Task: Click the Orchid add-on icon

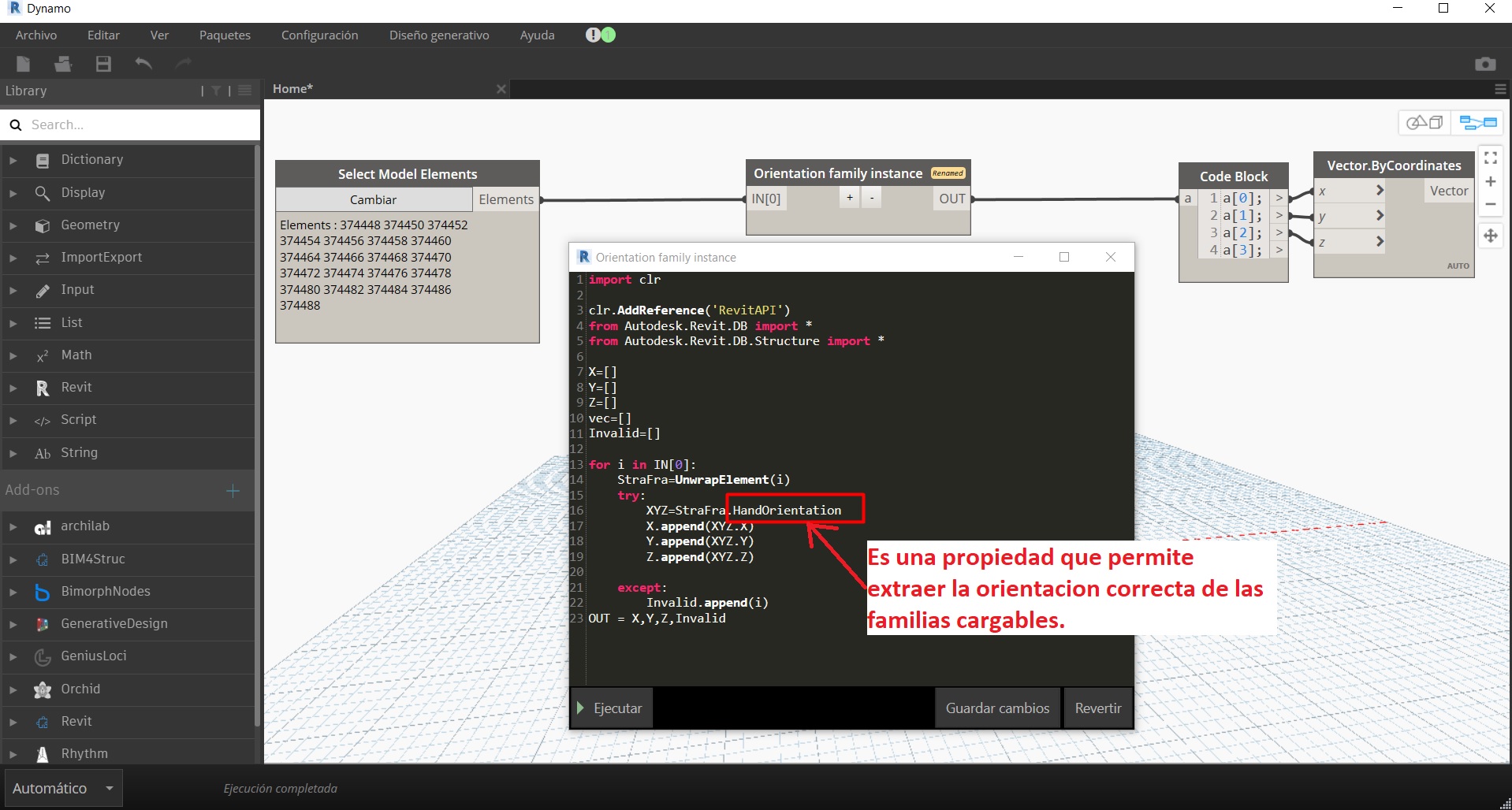Action: coord(43,689)
